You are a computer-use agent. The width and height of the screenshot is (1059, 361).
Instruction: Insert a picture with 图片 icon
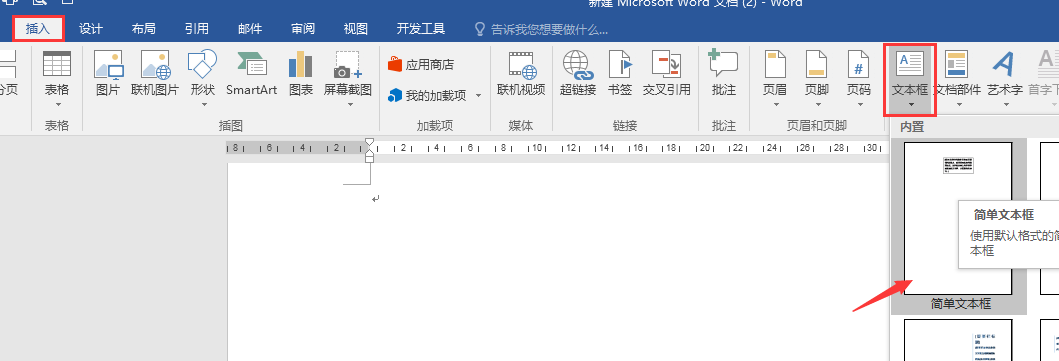tap(108, 74)
